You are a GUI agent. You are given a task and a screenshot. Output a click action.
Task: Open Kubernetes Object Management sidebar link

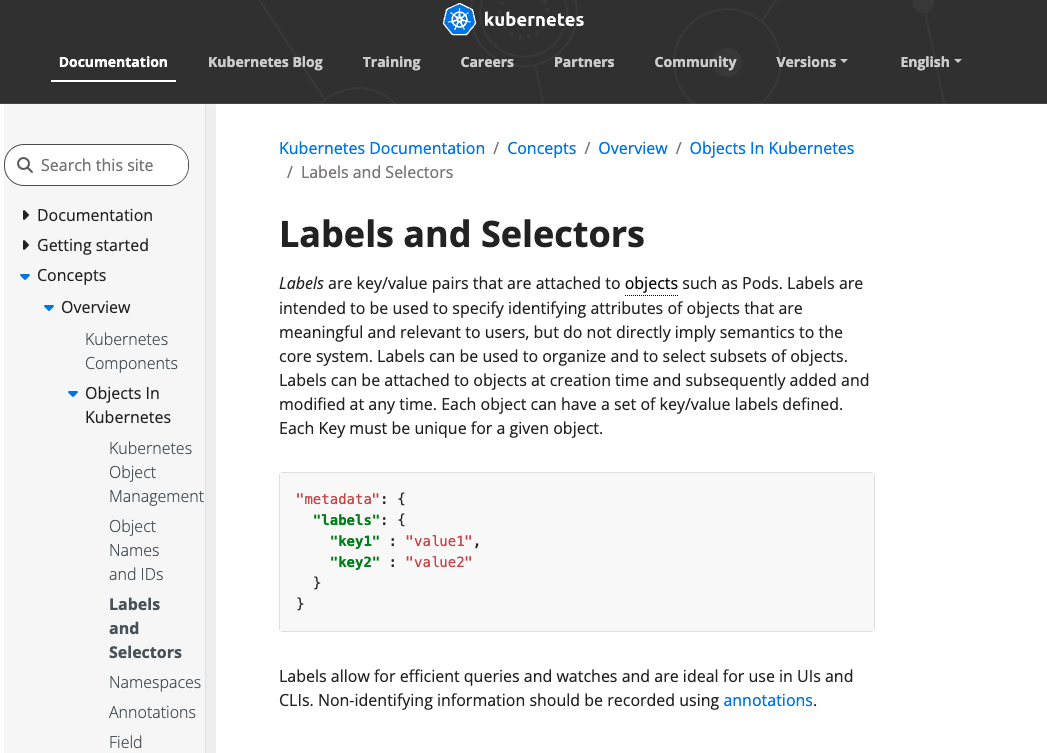pos(156,472)
